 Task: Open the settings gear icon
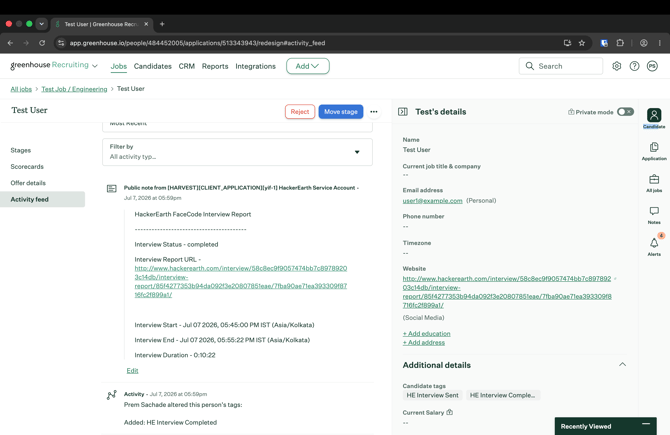coord(616,66)
